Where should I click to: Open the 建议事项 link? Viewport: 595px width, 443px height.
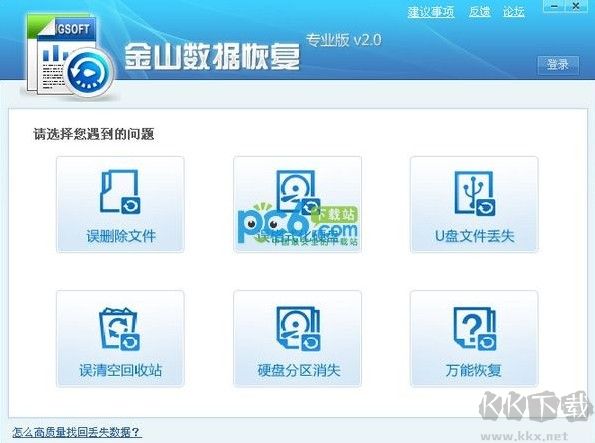[x=431, y=12]
